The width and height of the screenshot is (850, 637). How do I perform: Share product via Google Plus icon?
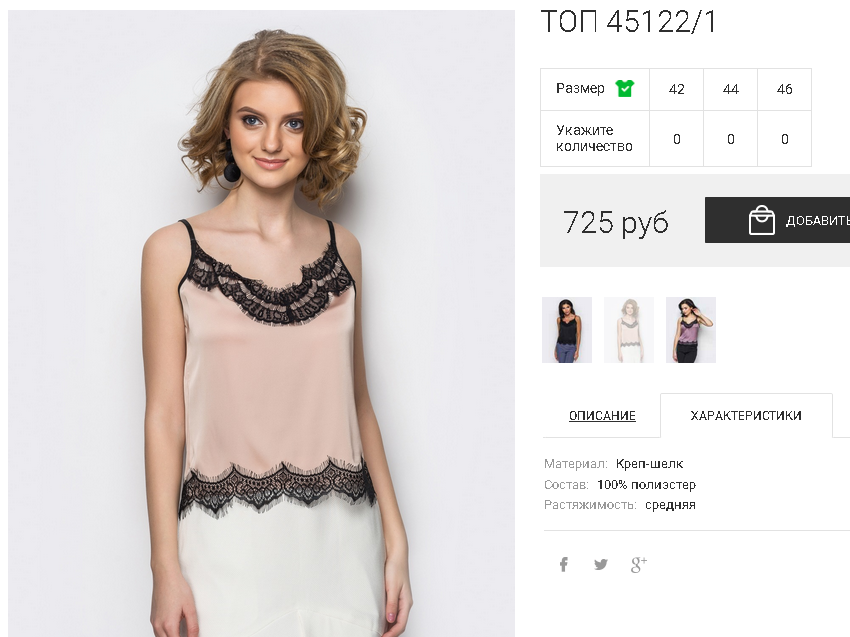pos(639,564)
